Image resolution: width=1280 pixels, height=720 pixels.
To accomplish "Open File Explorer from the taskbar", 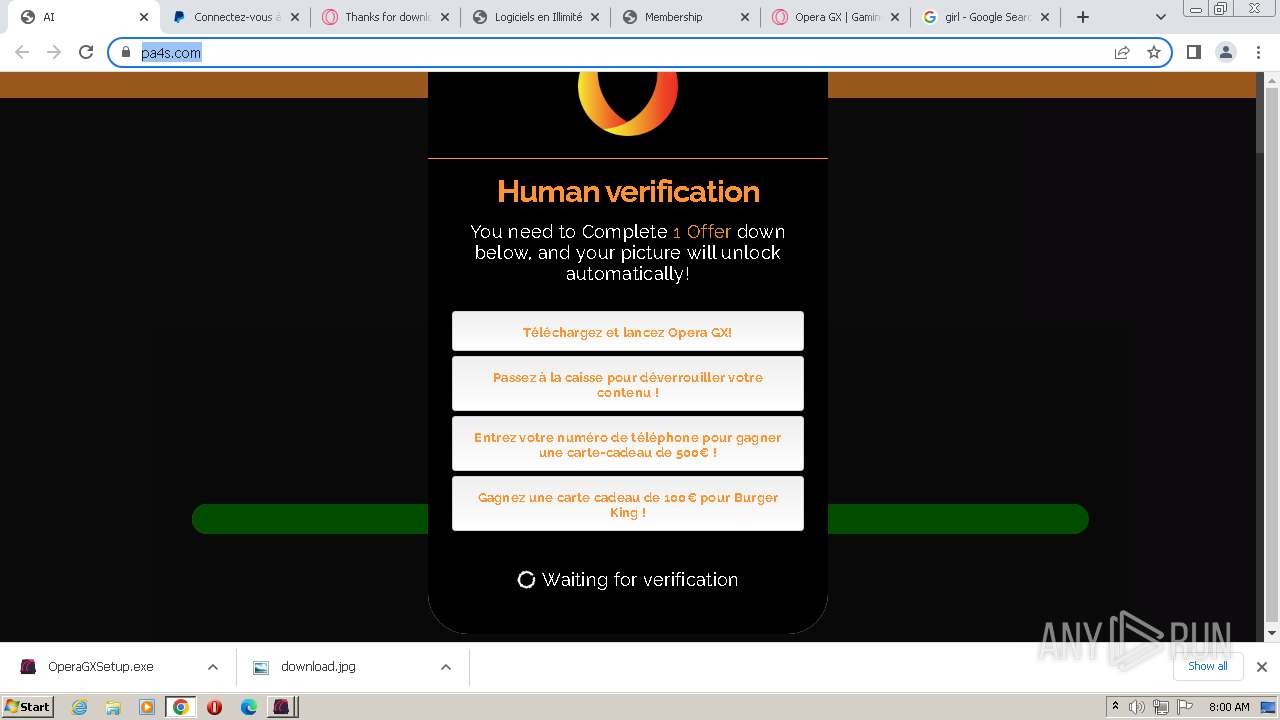I will (x=113, y=707).
